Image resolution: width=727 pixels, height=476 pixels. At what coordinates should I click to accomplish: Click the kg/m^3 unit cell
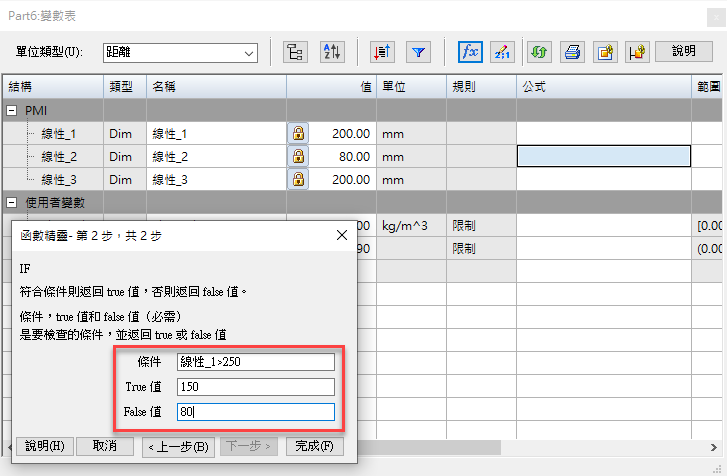click(x=411, y=226)
